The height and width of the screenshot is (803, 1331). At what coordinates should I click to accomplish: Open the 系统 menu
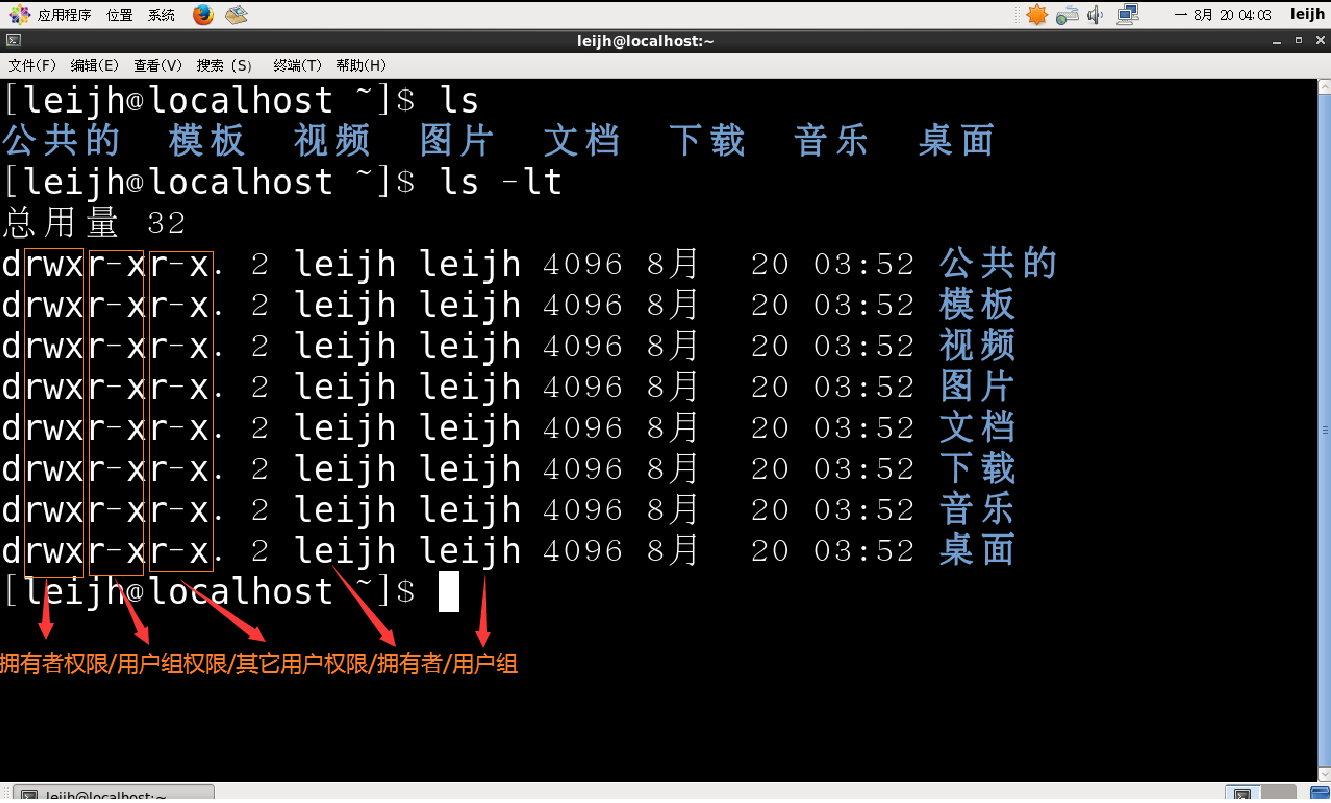(x=160, y=14)
